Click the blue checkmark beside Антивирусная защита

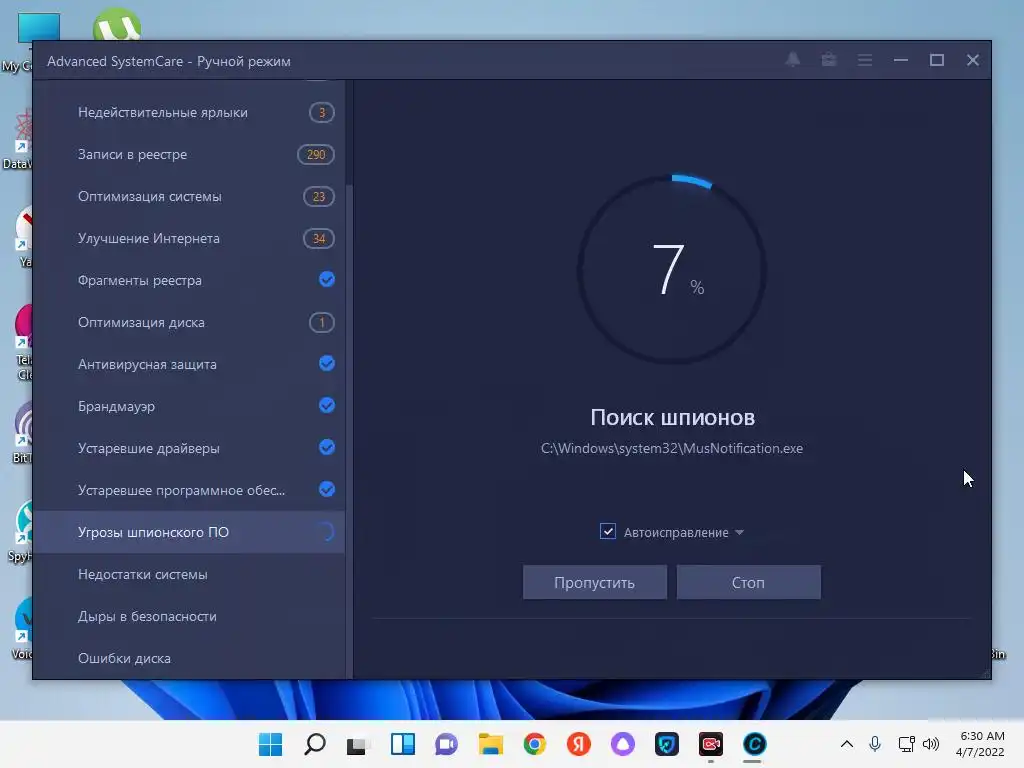click(x=327, y=363)
